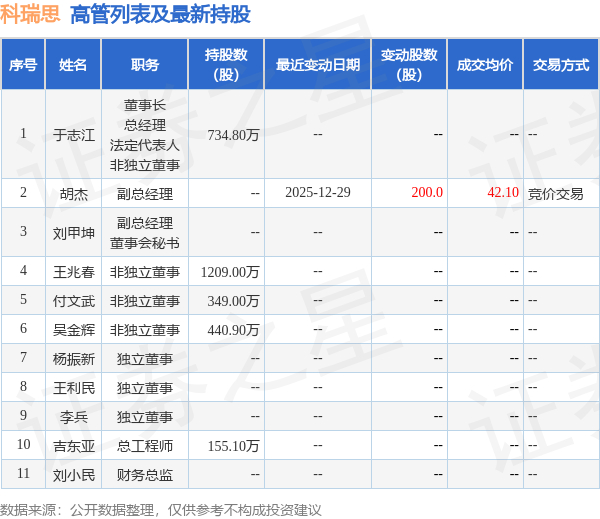Image resolution: width=600 pixels, height=519 pixels.
Task: Click the red 200.0 changed shares value
Action: pos(427,192)
